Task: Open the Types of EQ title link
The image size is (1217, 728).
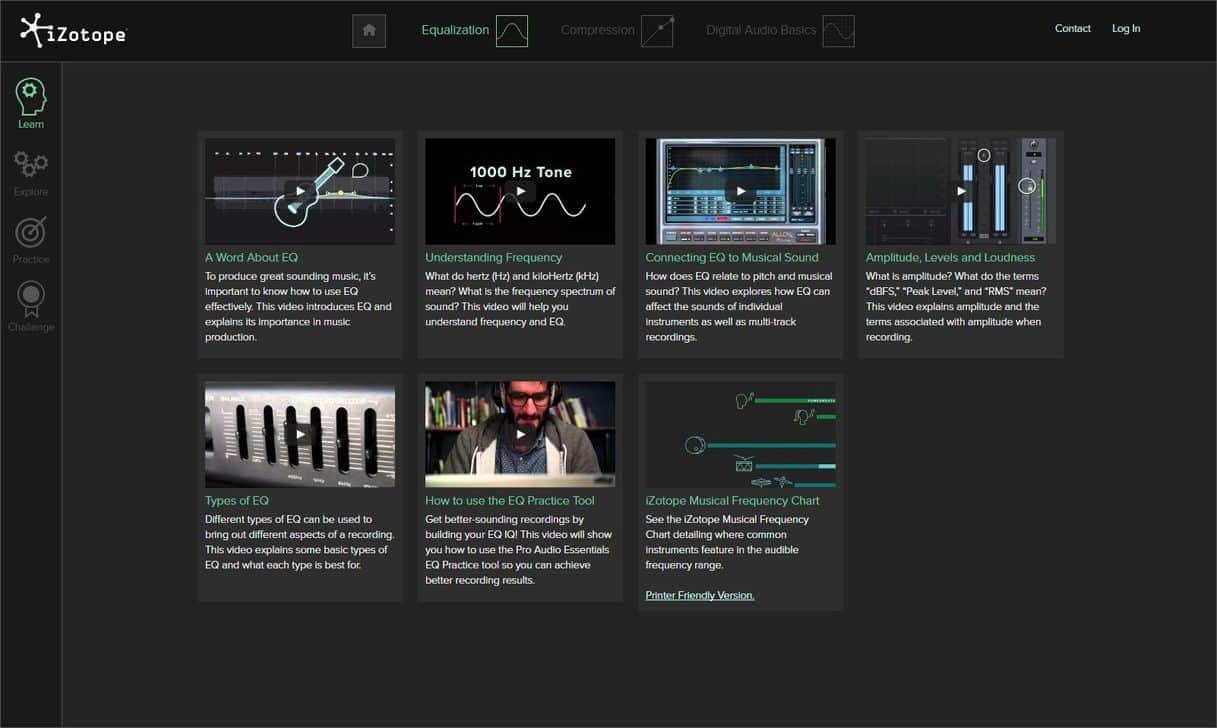Action: tap(237, 501)
